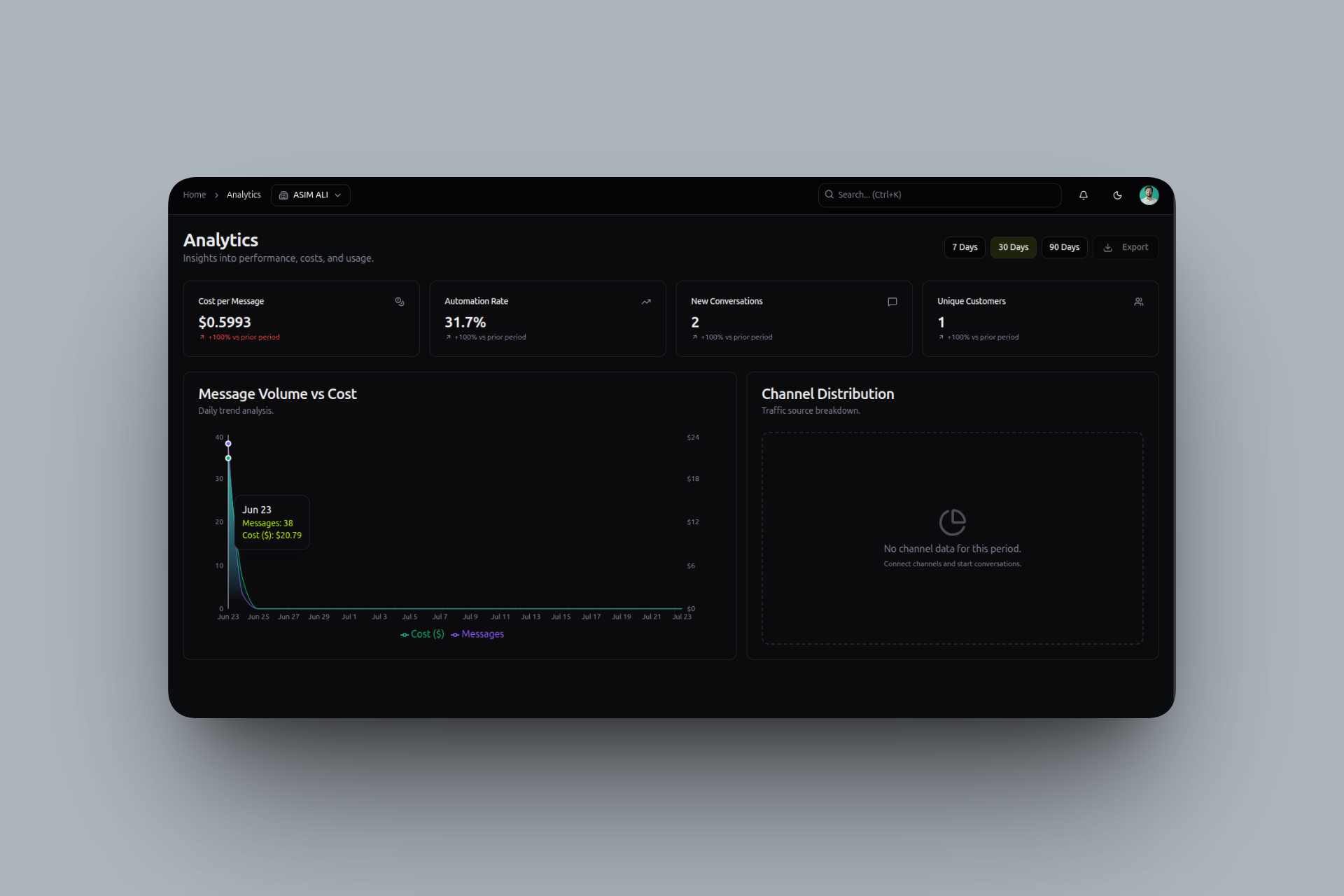Toggle dark mode moon icon

[x=1117, y=195]
